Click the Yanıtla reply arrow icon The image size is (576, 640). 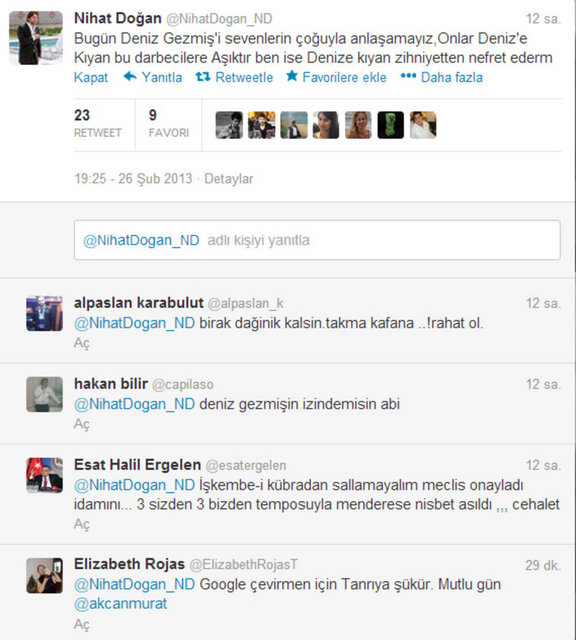[130, 76]
